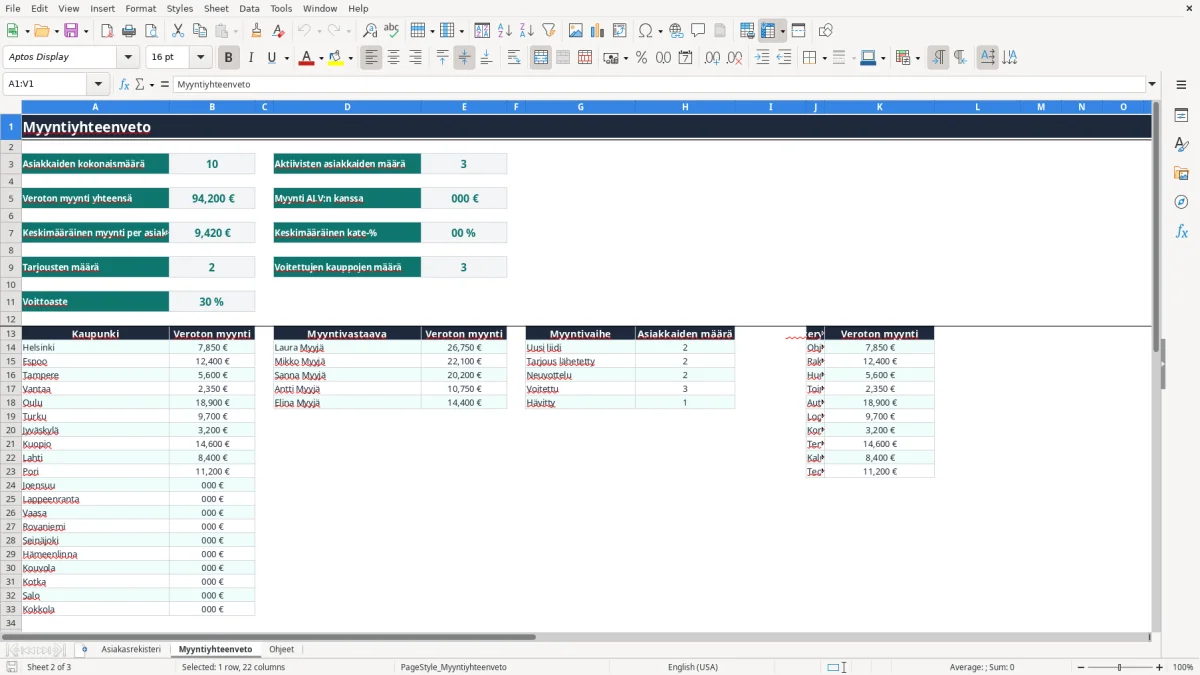Open conditional formatting dropdown arrow

click(917, 58)
